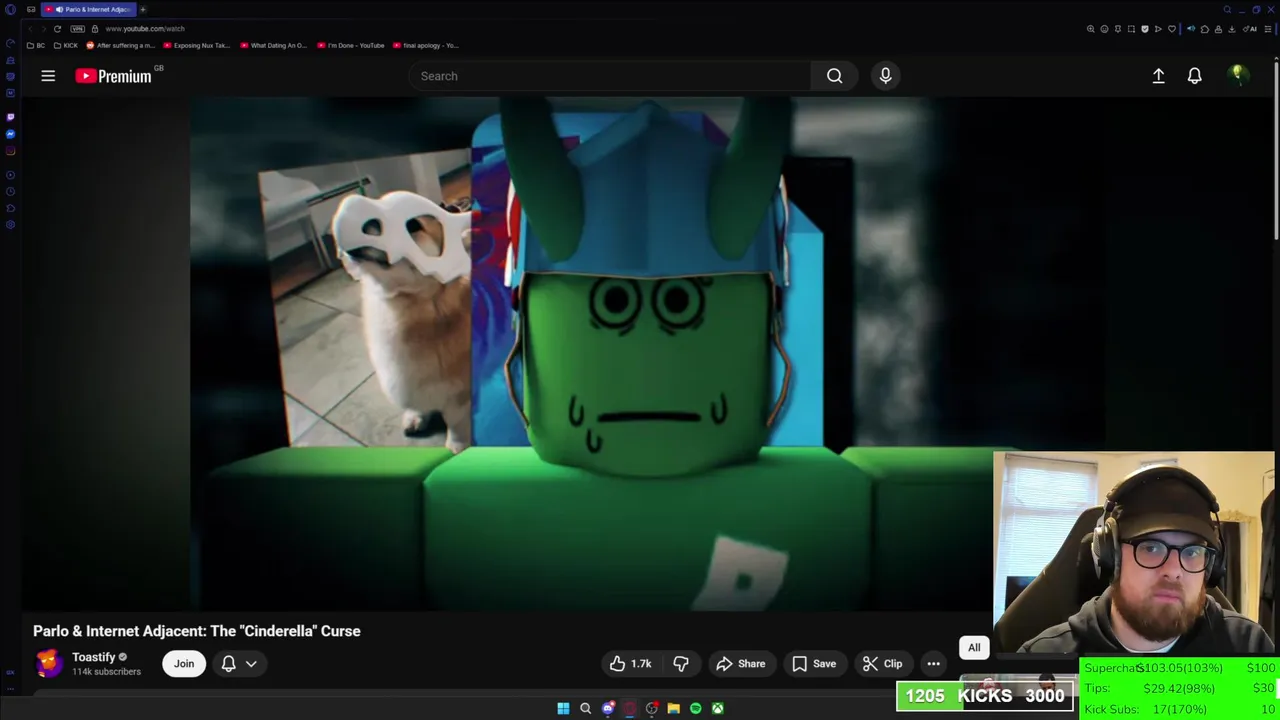Click the page vertical scrollbar
1280x720 pixels.
[x=1276, y=150]
